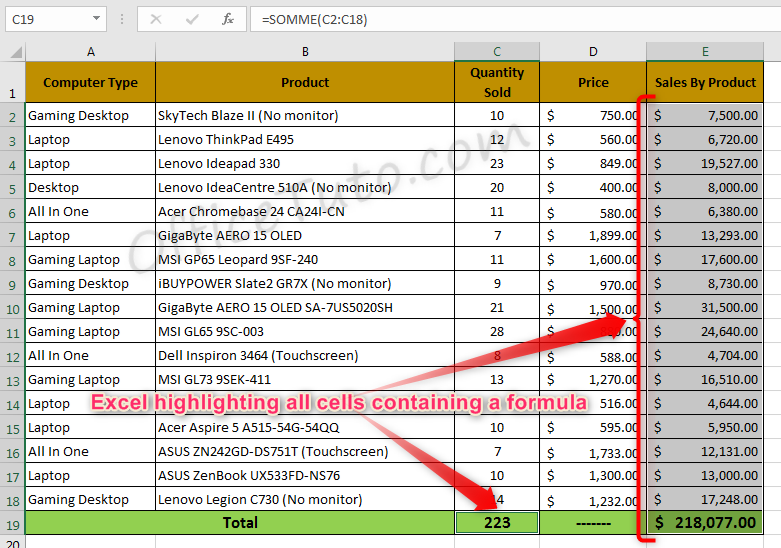The height and width of the screenshot is (548, 781).
Task: Select cell SkyTech Blaze II (No monitor)
Action: (305, 115)
